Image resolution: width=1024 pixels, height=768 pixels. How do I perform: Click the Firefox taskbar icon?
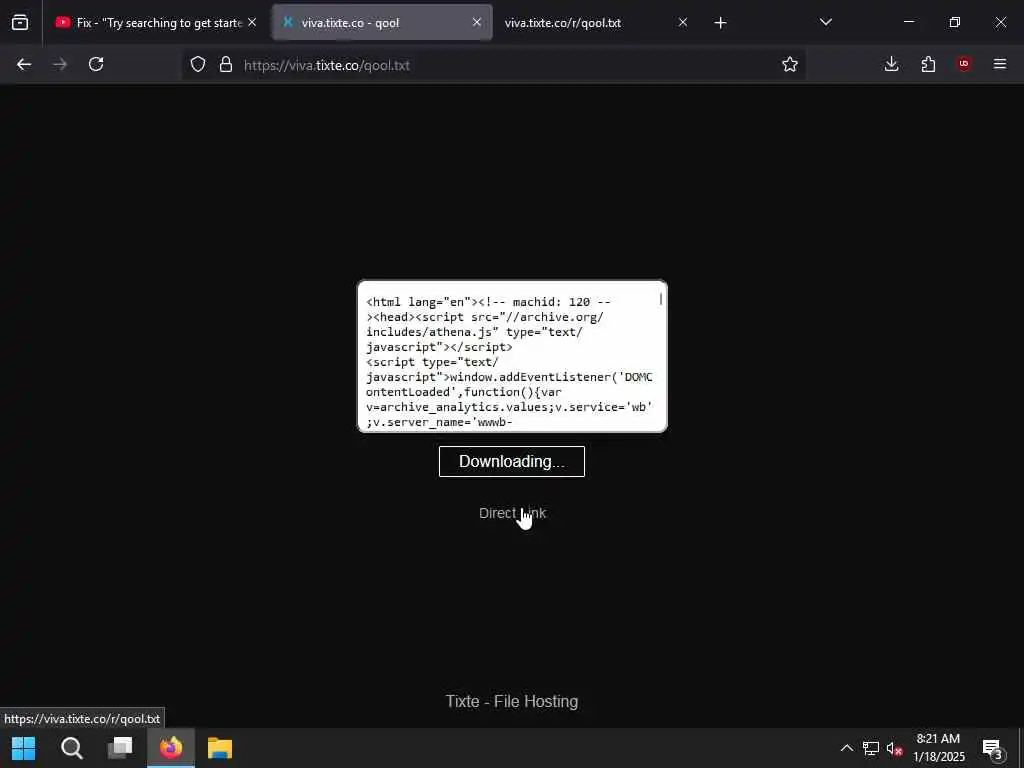[170, 748]
